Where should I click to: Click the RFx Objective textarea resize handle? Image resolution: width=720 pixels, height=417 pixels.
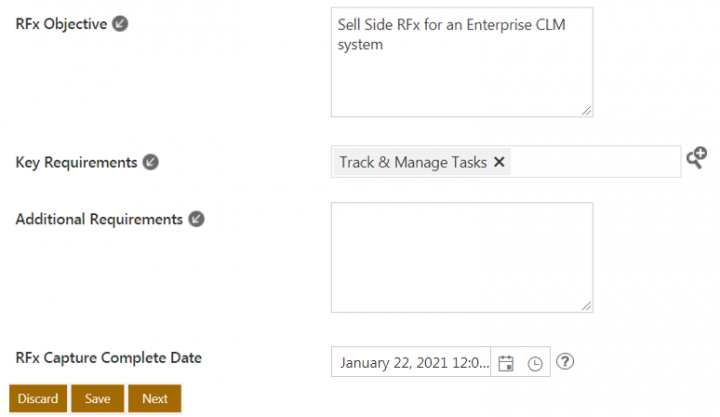(x=586, y=111)
